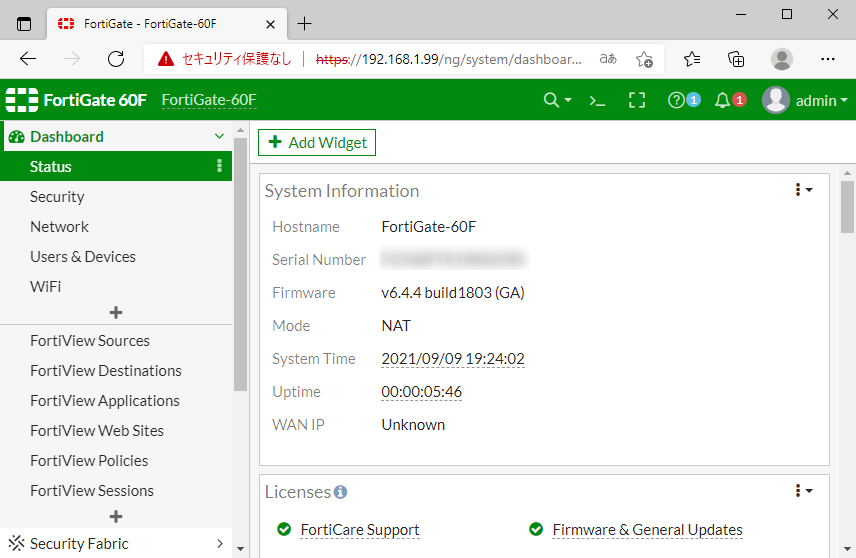Add this page to favorites
856x558 pixels.
644,59
